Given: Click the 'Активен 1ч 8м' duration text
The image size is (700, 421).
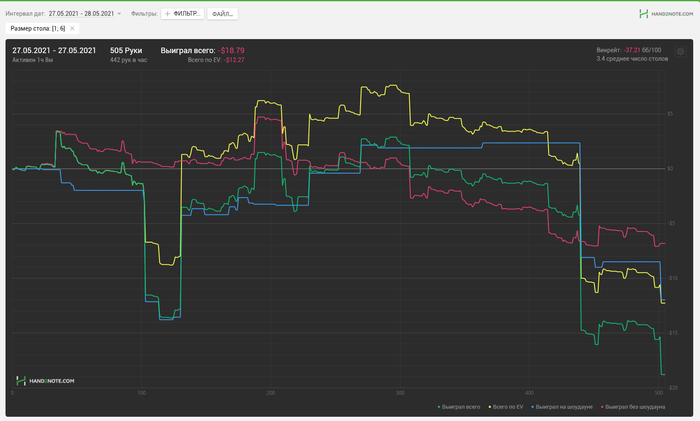Looking at the screenshot, I should [x=33, y=60].
